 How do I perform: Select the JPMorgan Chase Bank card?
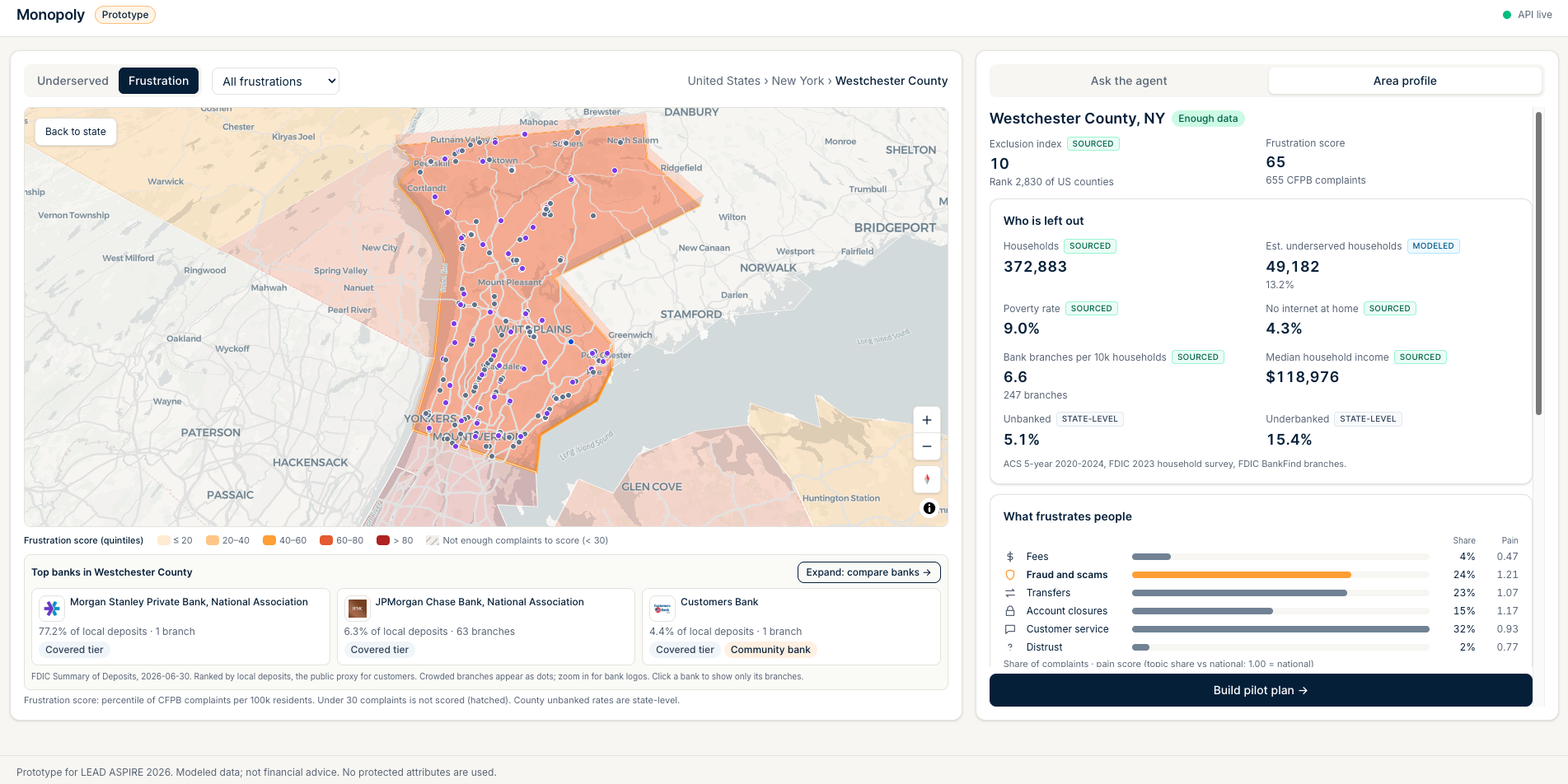click(485, 627)
